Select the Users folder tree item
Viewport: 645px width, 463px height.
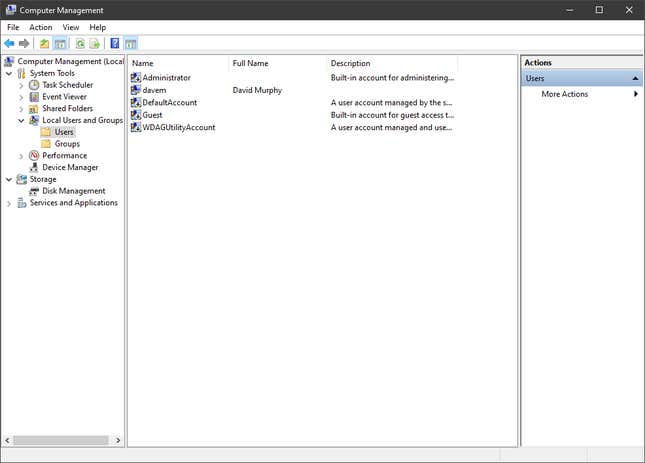[x=64, y=132]
